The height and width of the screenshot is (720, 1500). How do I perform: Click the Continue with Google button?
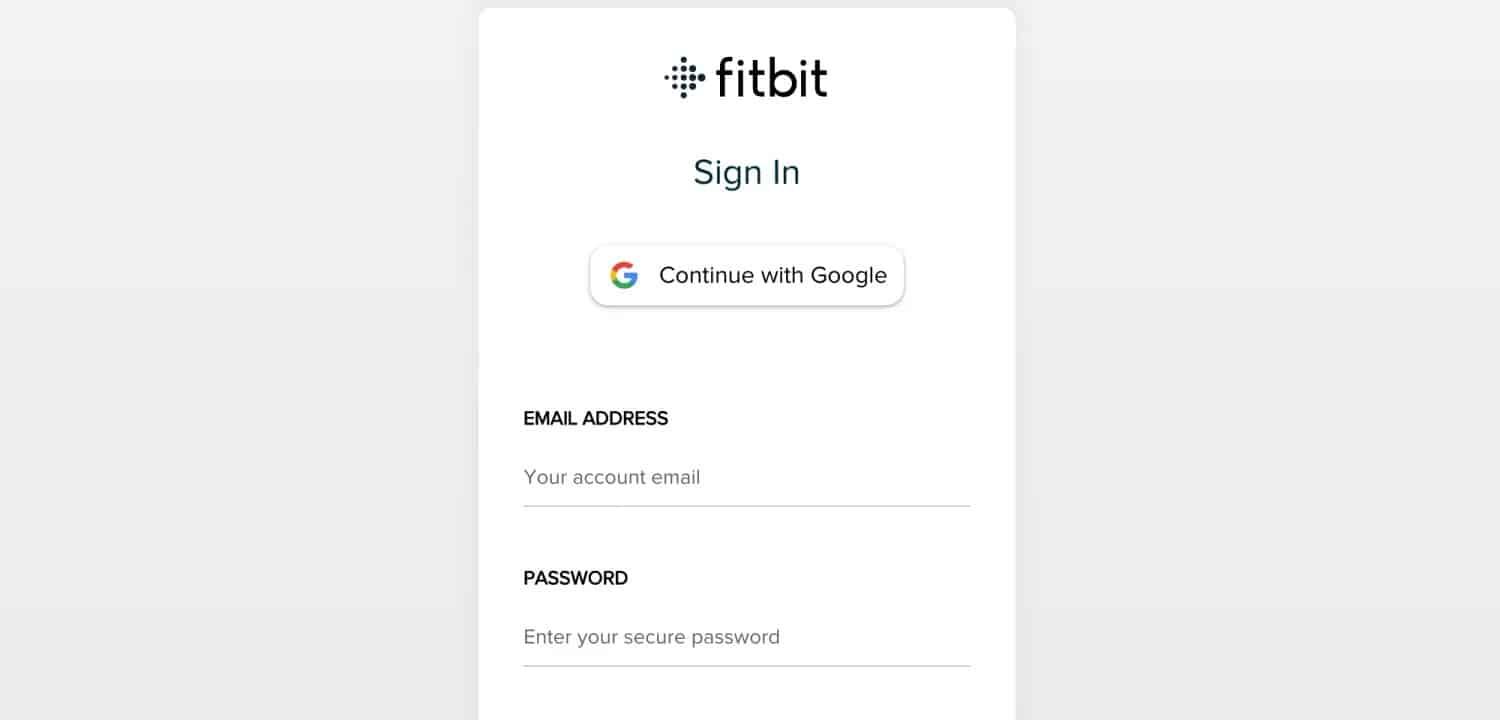point(746,275)
